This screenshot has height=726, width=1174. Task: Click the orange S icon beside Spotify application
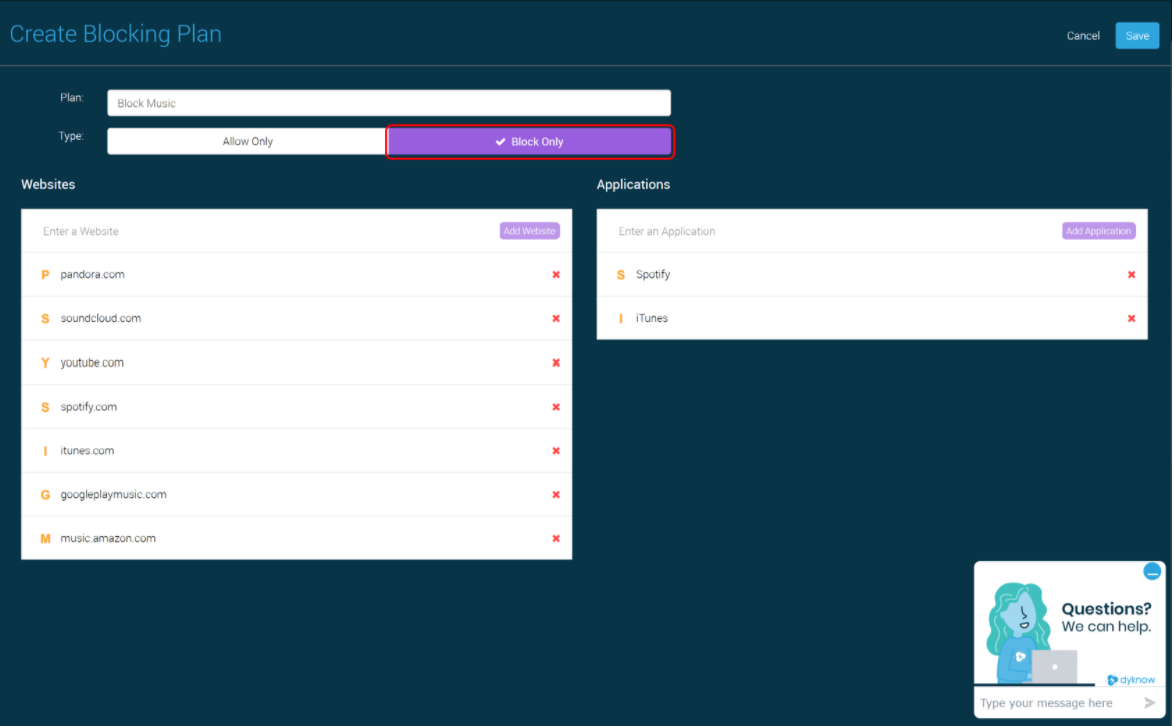point(621,275)
